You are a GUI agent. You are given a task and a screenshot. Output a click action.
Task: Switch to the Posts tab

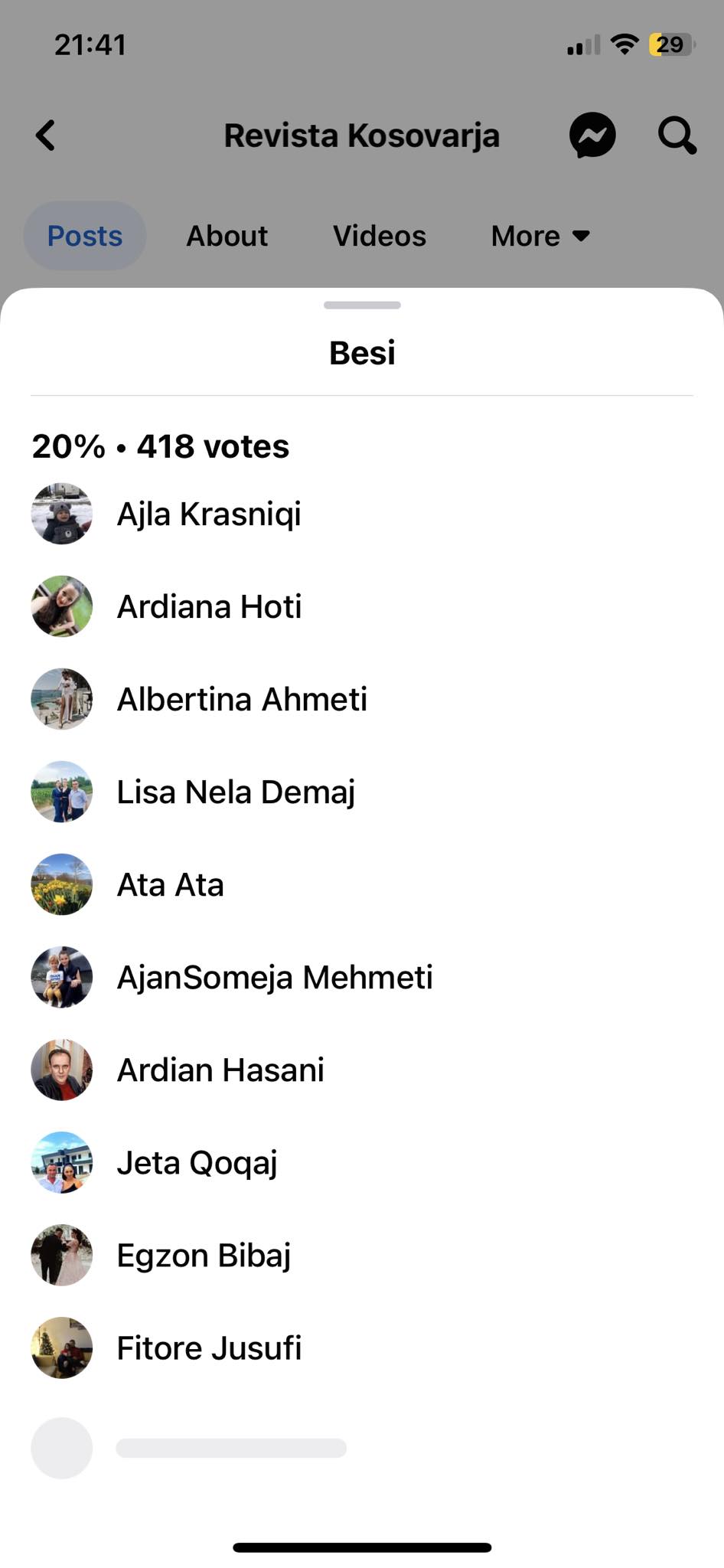click(85, 236)
